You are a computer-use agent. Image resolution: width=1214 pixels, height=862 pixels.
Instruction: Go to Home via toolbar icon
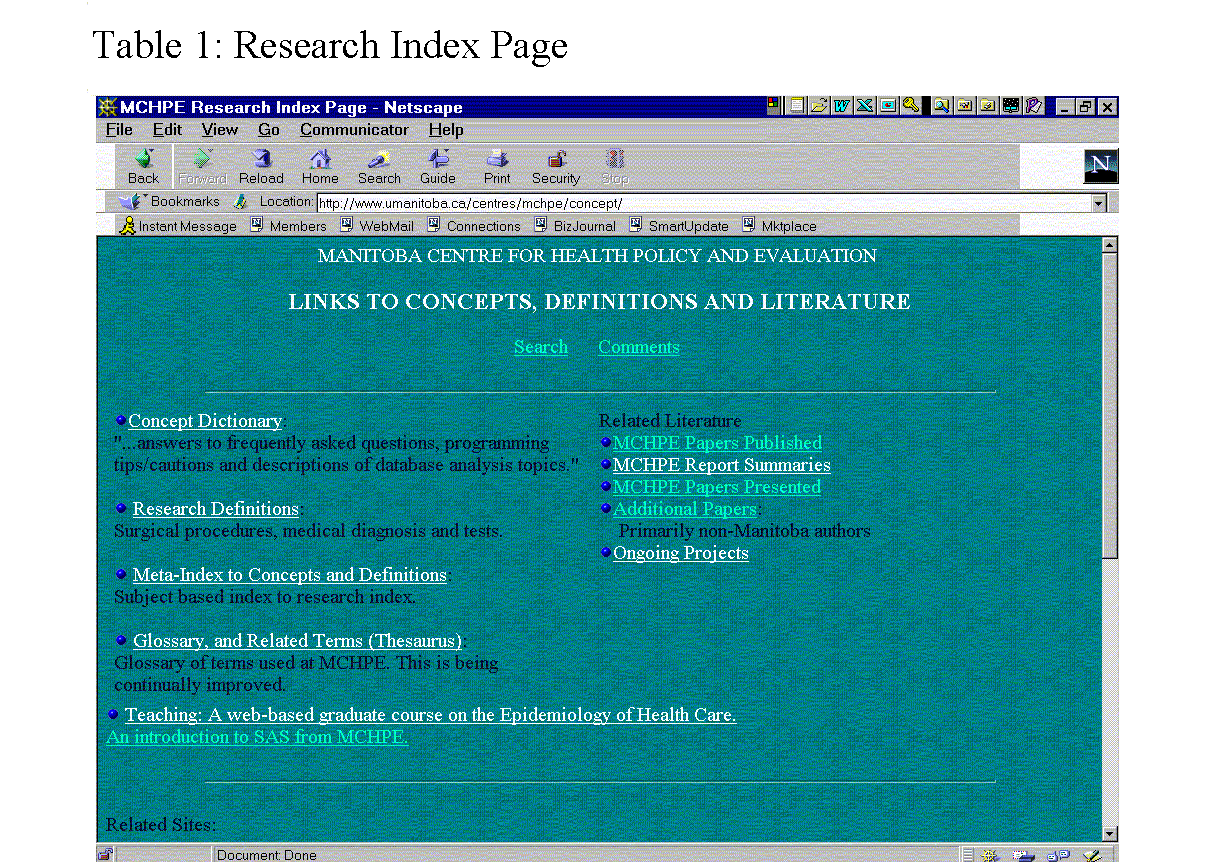[x=319, y=165]
